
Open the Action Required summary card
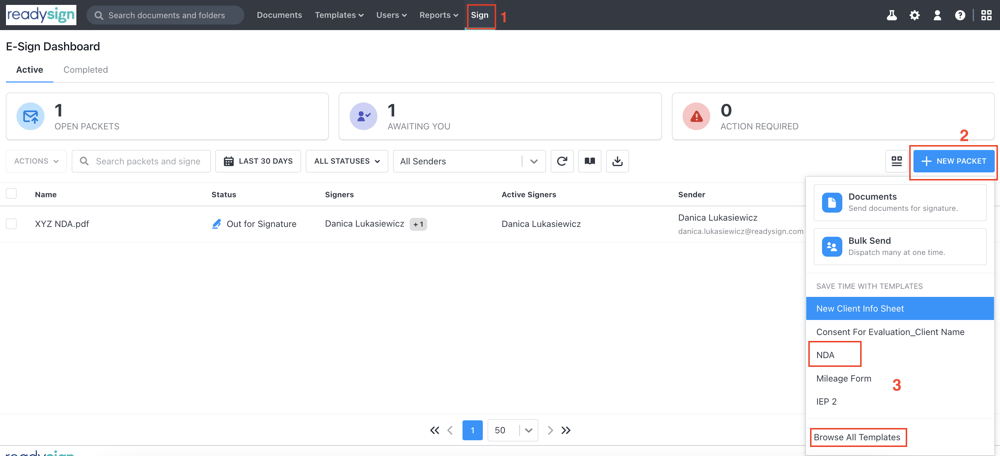pyautogui.click(x=833, y=116)
